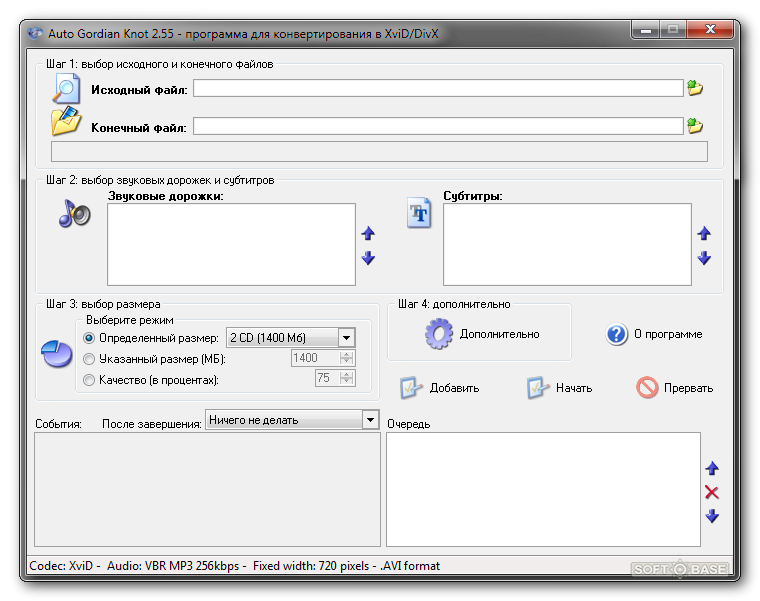This screenshot has height=601, width=760.
Task: Minimize the Auto Gordian Knot window
Action: [645, 30]
